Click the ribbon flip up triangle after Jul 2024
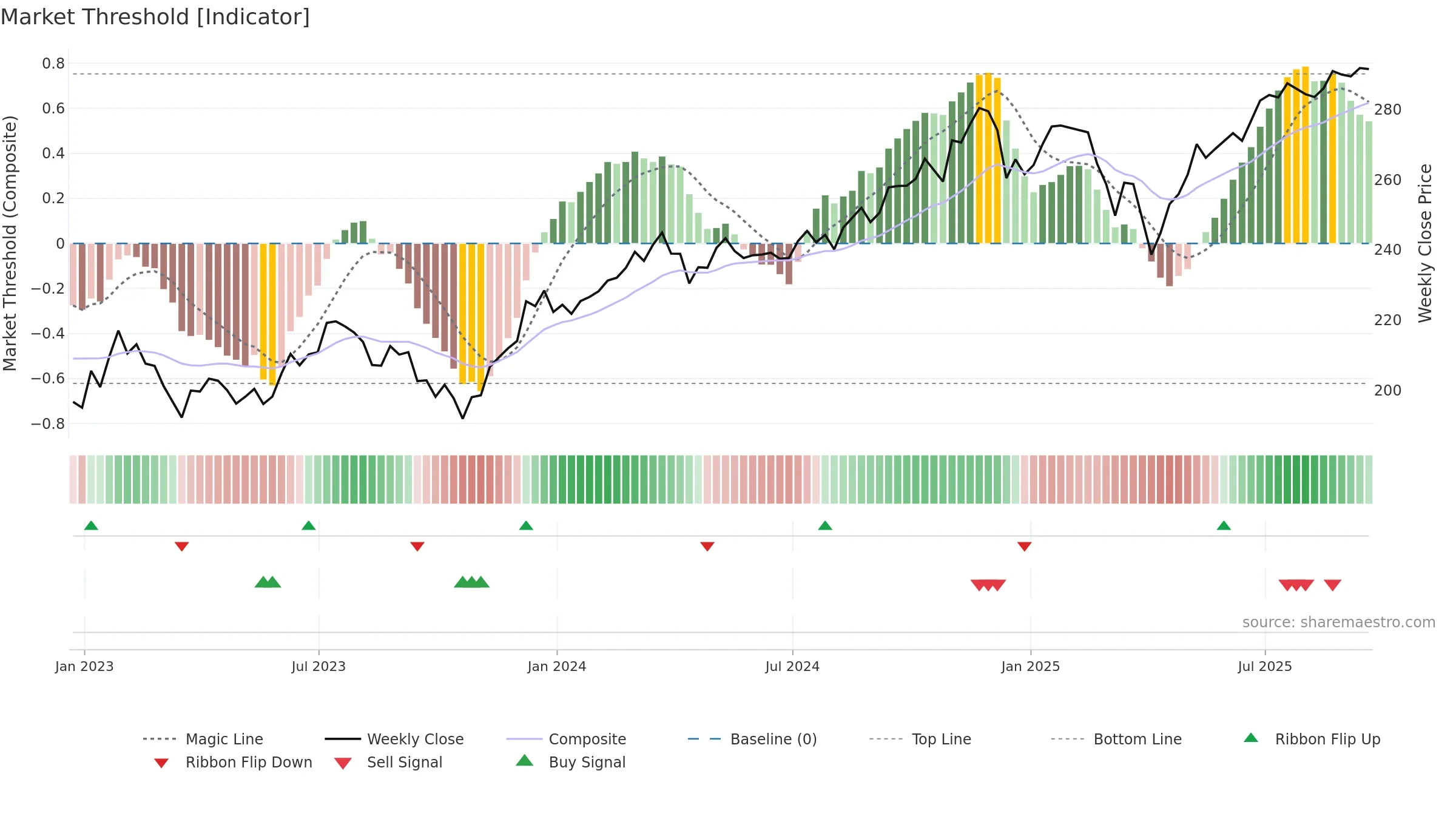 [825, 525]
